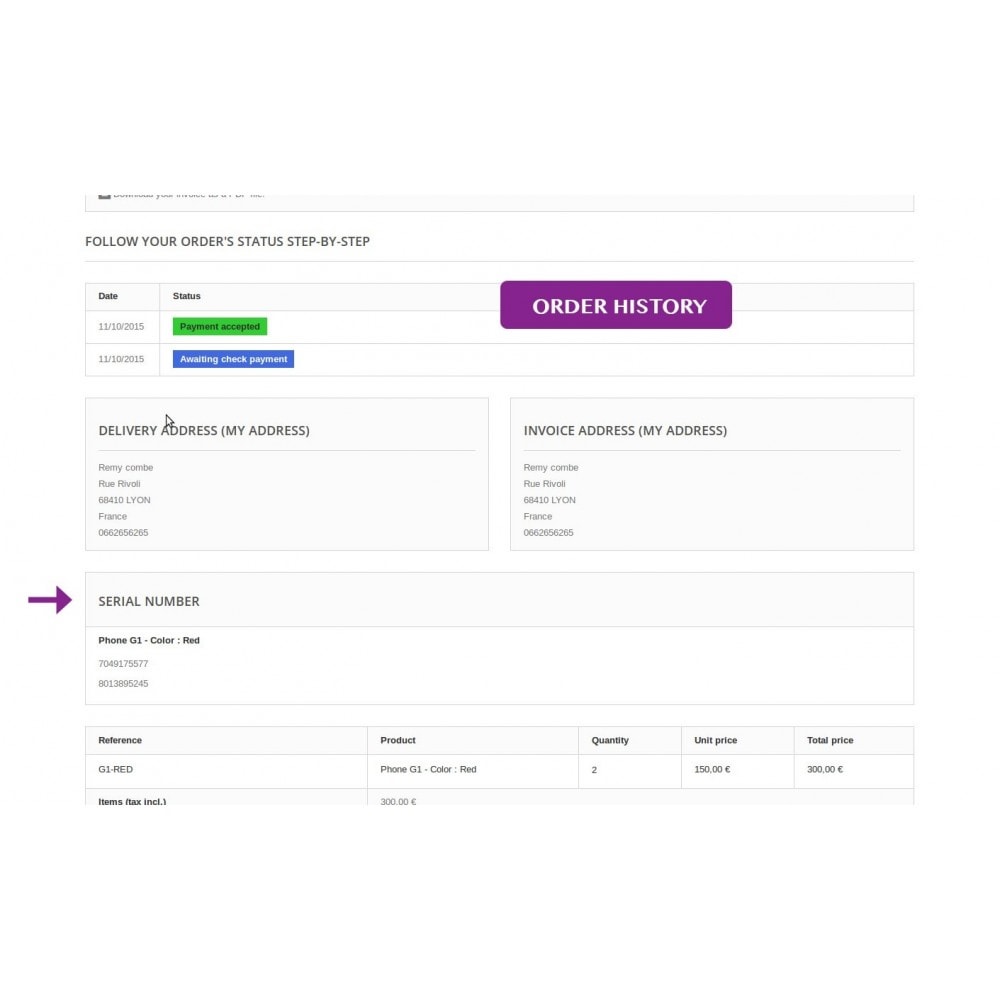Viewport: 1000px width, 1000px height.
Task: Click Phone G1 - Color : Red in product table
Action: point(428,769)
